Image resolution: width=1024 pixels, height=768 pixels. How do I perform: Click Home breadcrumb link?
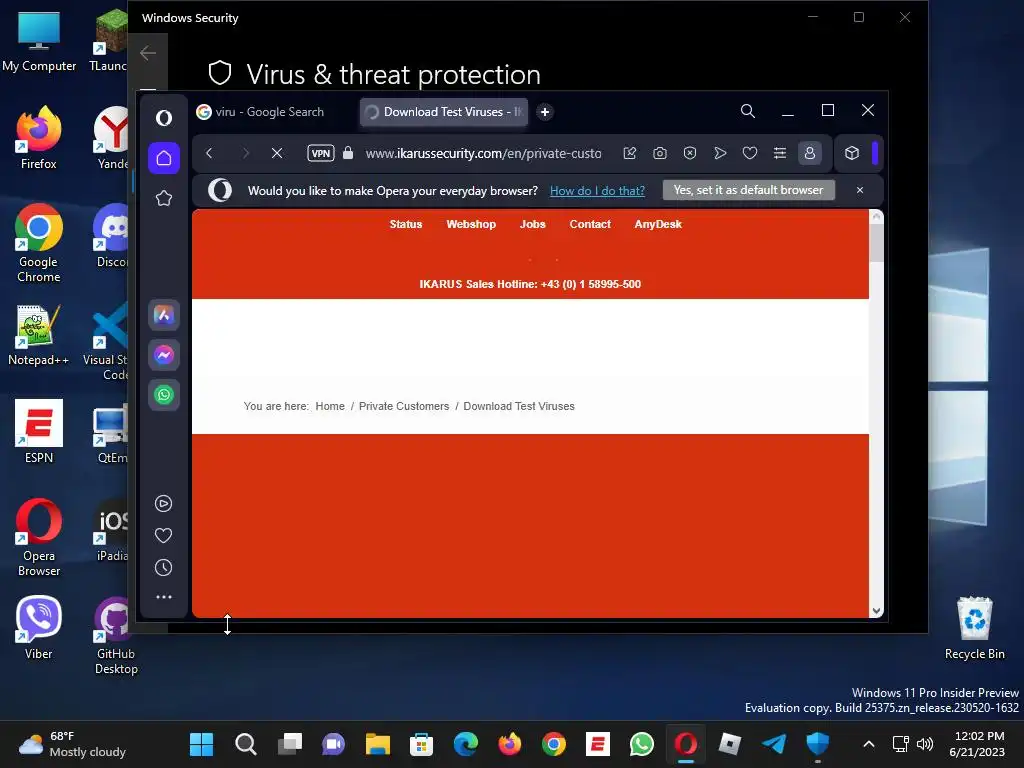tap(330, 406)
